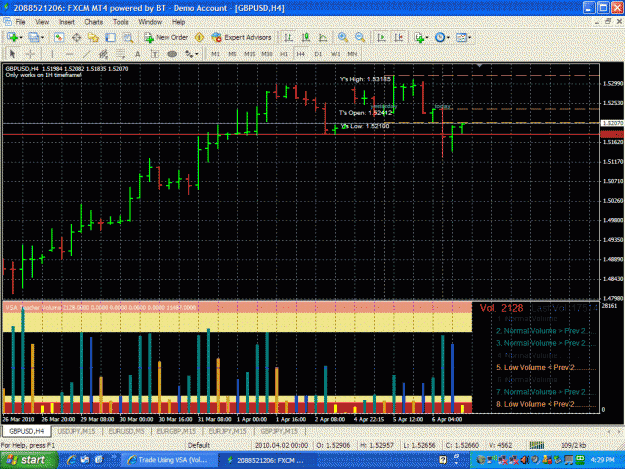This screenshot has height=469, width=625.
Task: Zoom in on the chart
Action: pyautogui.click(x=342, y=37)
